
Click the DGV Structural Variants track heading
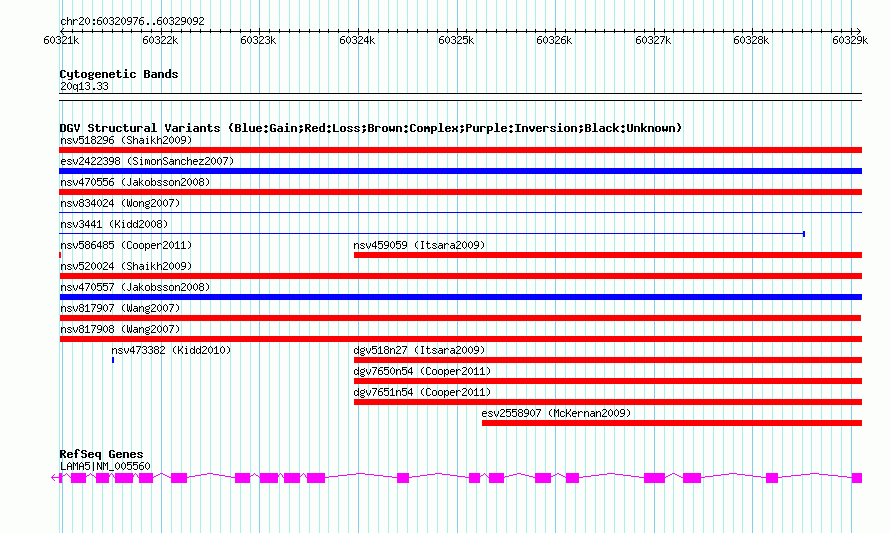click(371, 128)
